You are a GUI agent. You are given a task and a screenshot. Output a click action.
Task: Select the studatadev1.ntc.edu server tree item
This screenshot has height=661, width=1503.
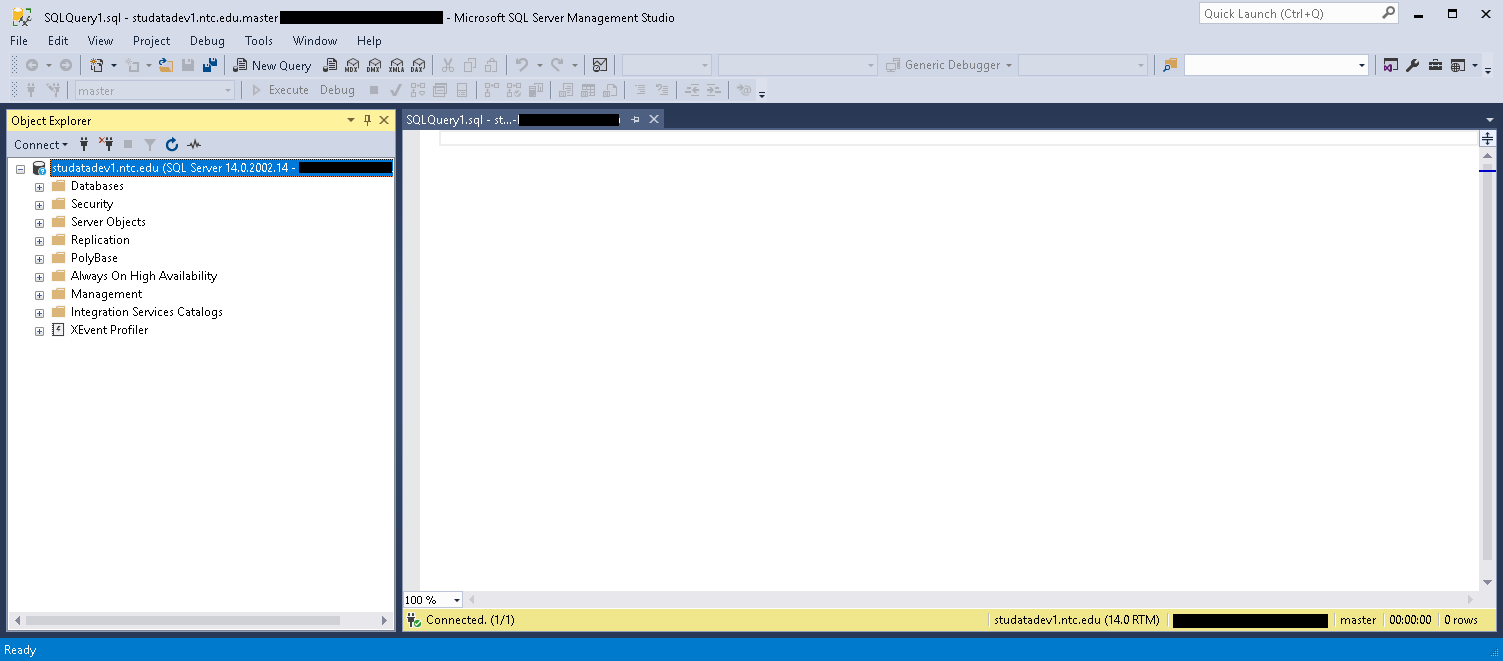[222, 168]
